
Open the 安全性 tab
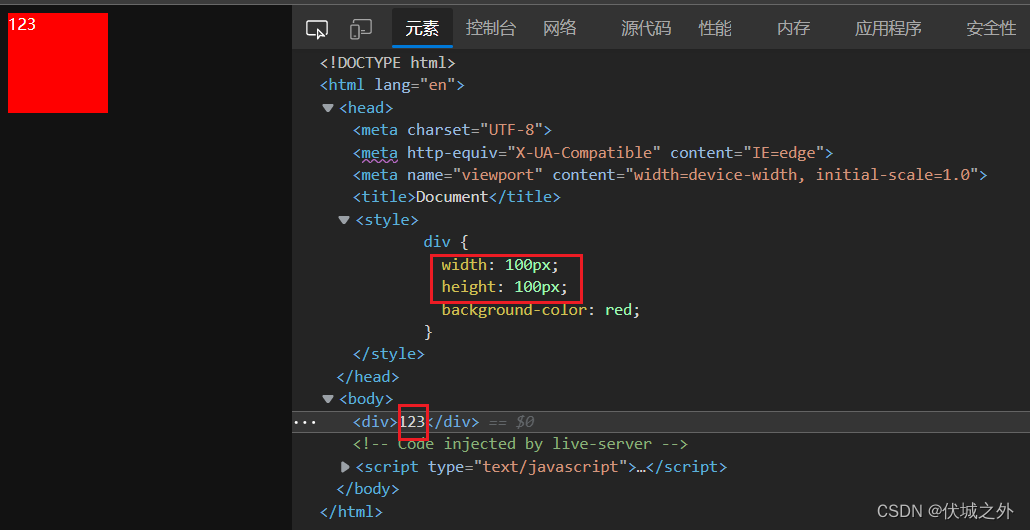click(x=991, y=28)
